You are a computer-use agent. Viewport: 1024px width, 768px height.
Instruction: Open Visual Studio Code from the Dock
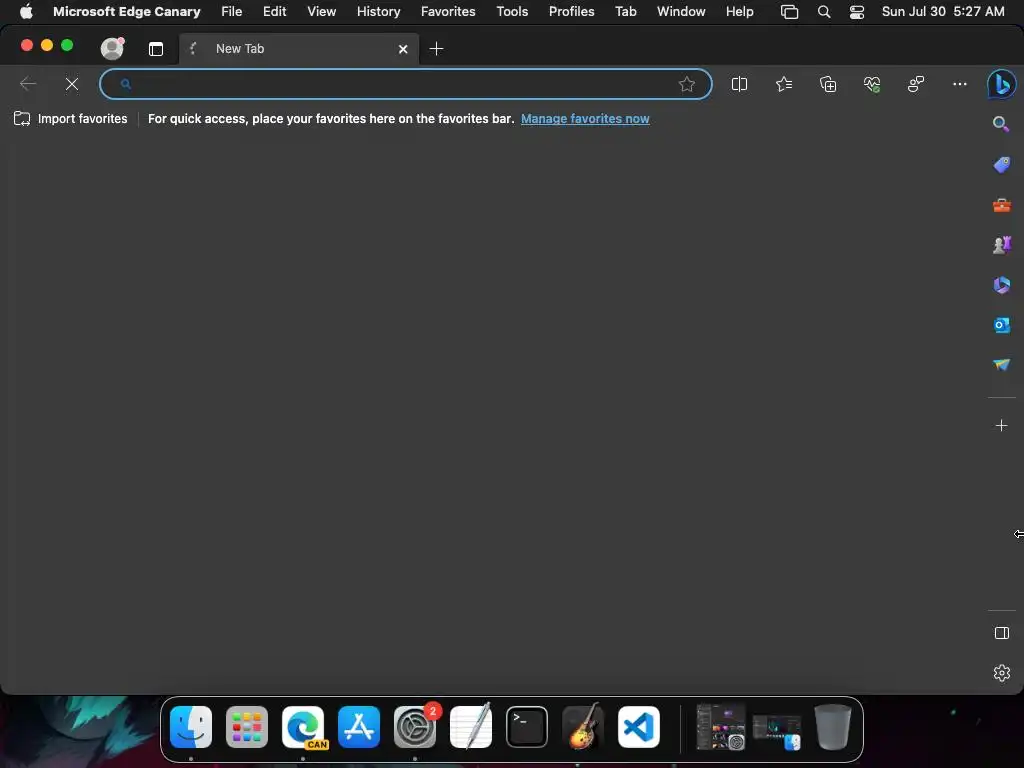[639, 727]
